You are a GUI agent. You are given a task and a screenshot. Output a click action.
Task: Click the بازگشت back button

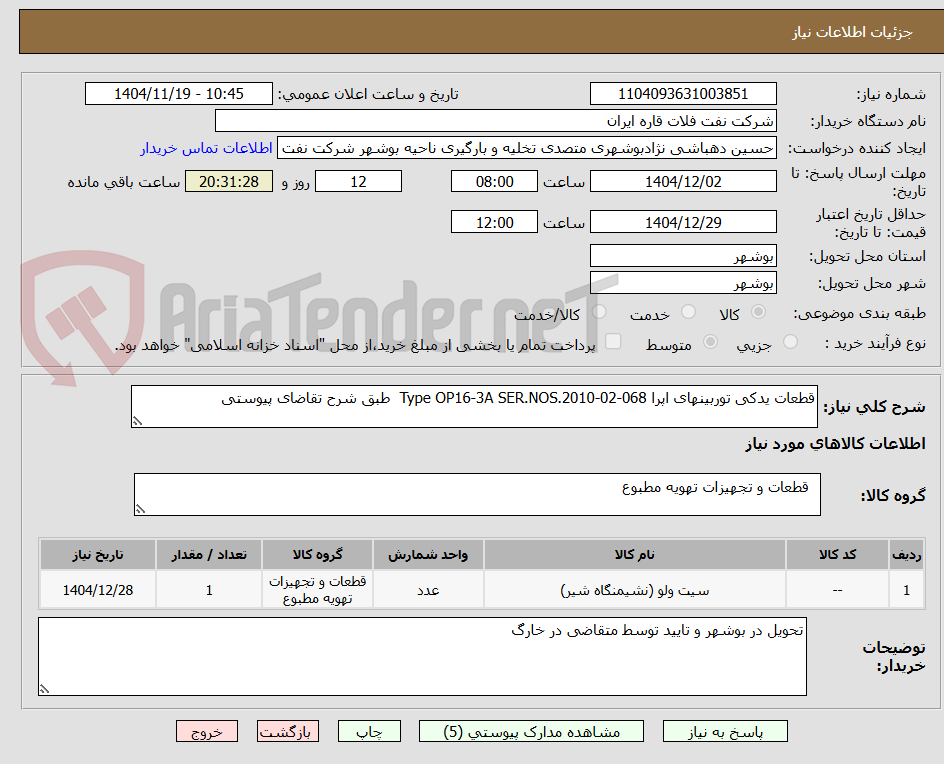pyautogui.click(x=288, y=731)
